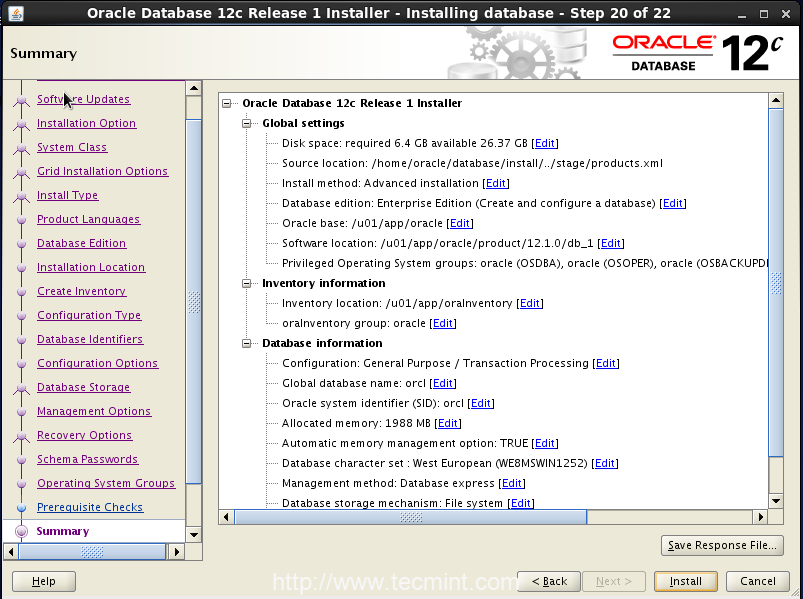Collapse the Inventory information tree node

click(248, 283)
